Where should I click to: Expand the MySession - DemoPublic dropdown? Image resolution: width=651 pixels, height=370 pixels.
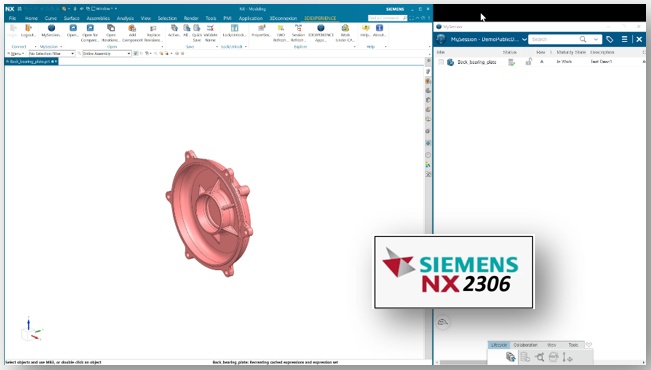pyautogui.click(x=524, y=39)
